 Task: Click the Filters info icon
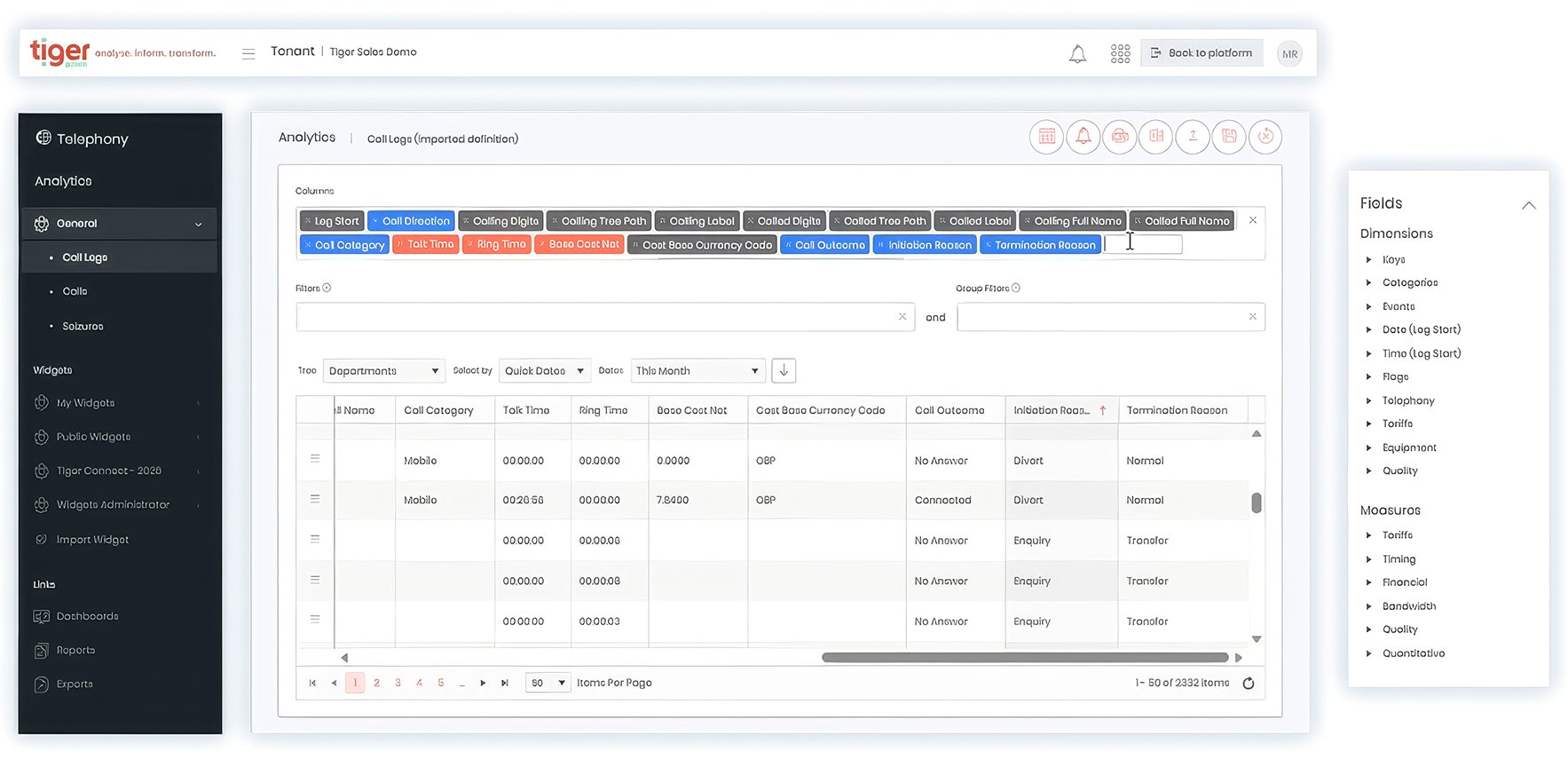327,288
